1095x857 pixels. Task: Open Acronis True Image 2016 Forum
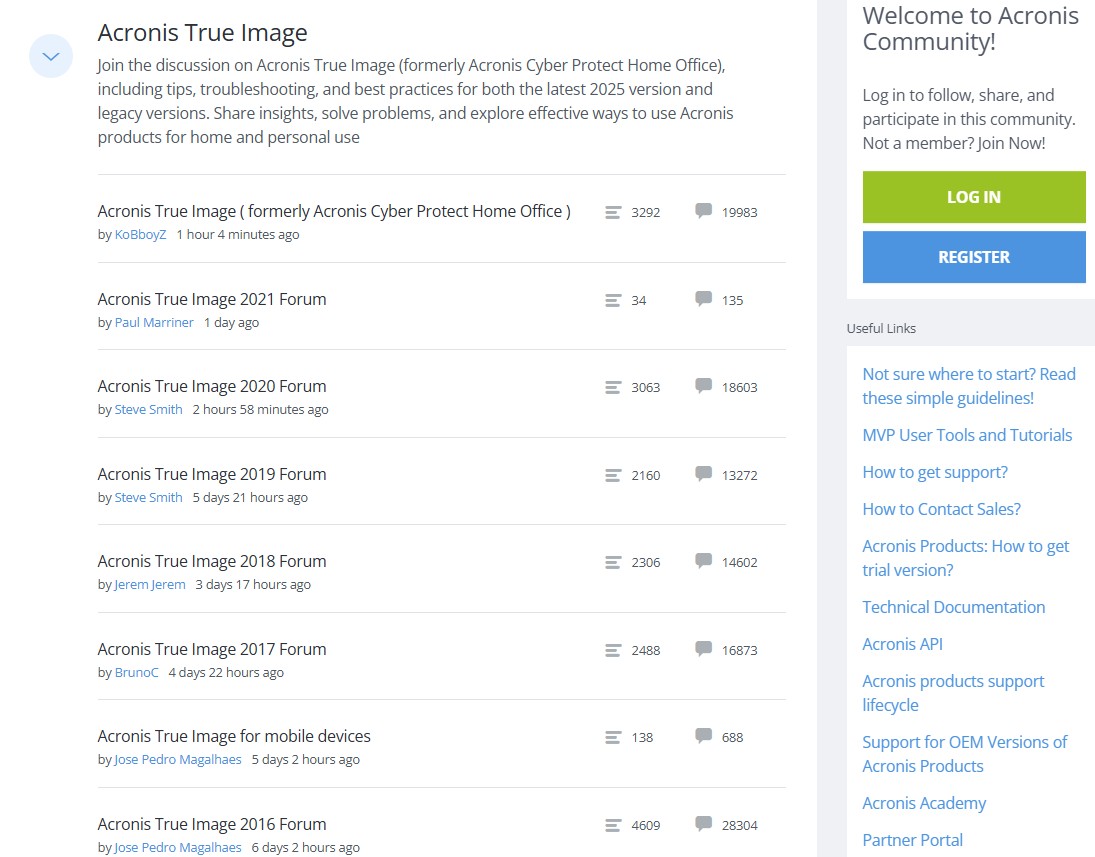pyautogui.click(x=212, y=824)
